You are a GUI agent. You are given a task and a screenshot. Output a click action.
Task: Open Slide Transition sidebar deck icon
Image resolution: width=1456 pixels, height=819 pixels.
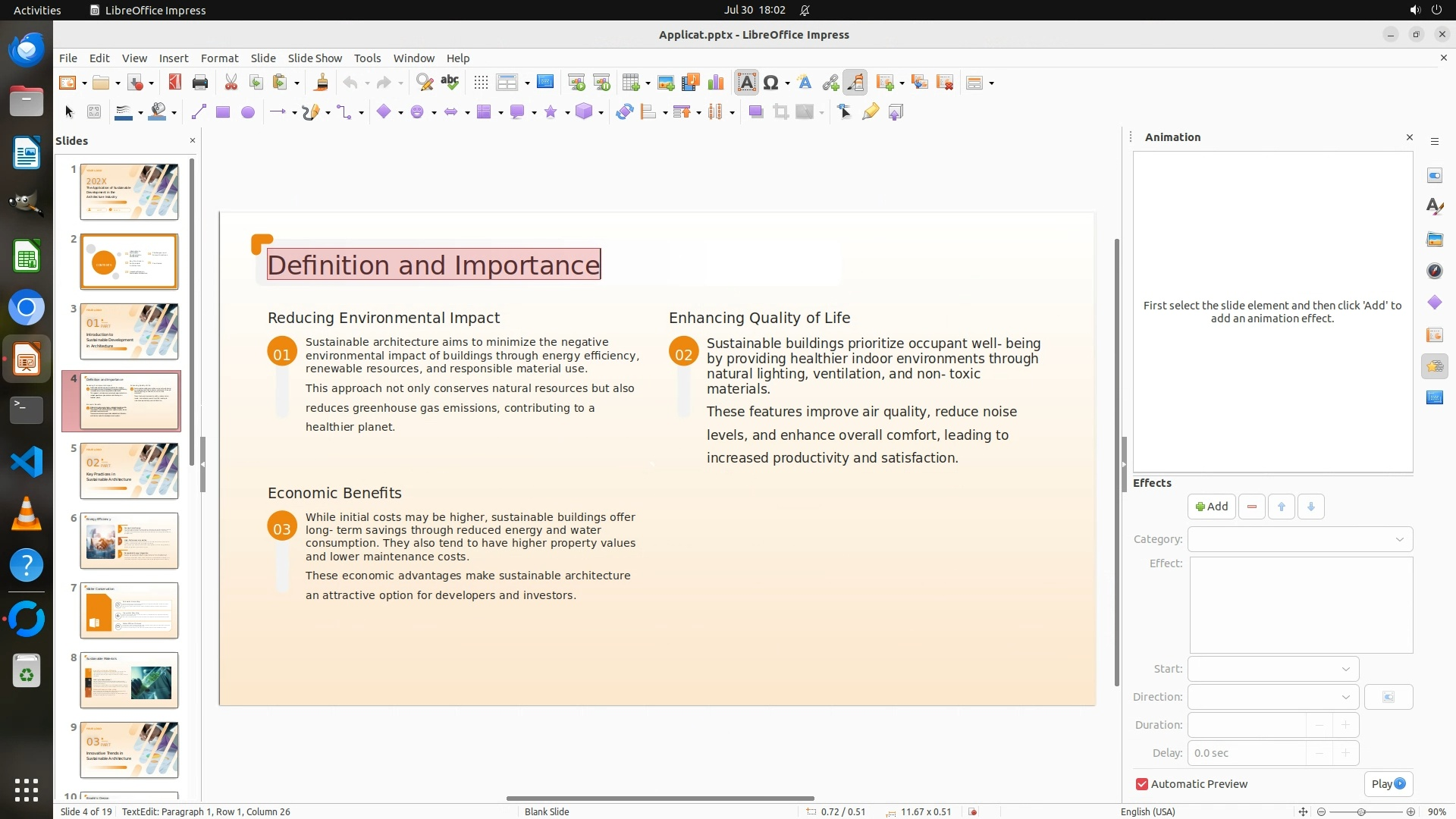point(1434,334)
